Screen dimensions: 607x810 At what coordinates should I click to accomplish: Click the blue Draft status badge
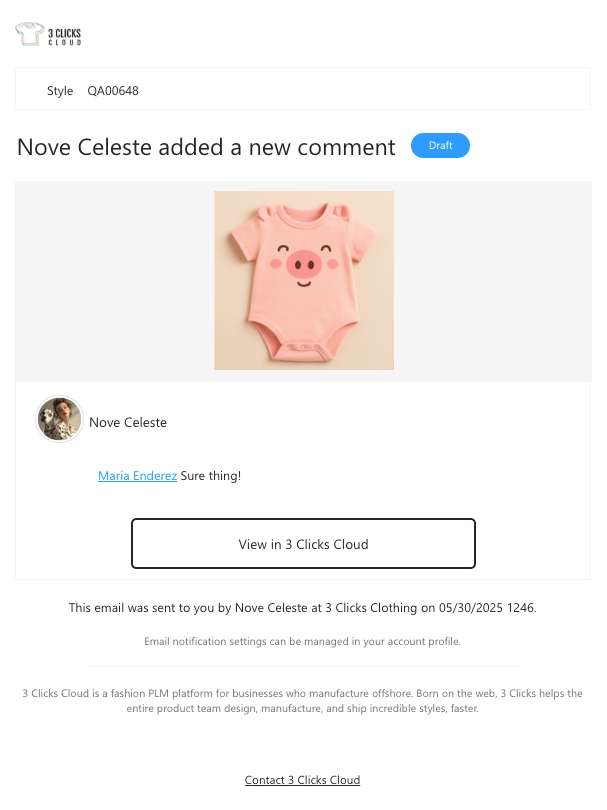pos(440,146)
